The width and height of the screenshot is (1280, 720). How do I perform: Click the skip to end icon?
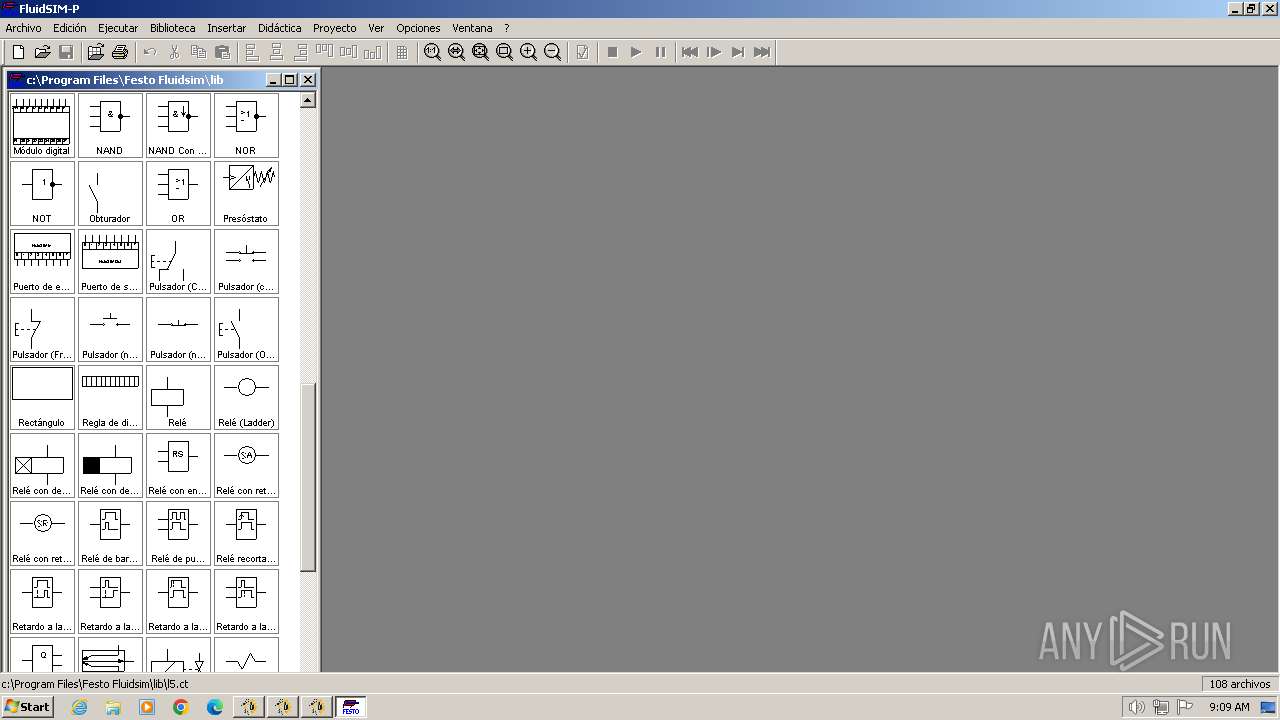762,52
